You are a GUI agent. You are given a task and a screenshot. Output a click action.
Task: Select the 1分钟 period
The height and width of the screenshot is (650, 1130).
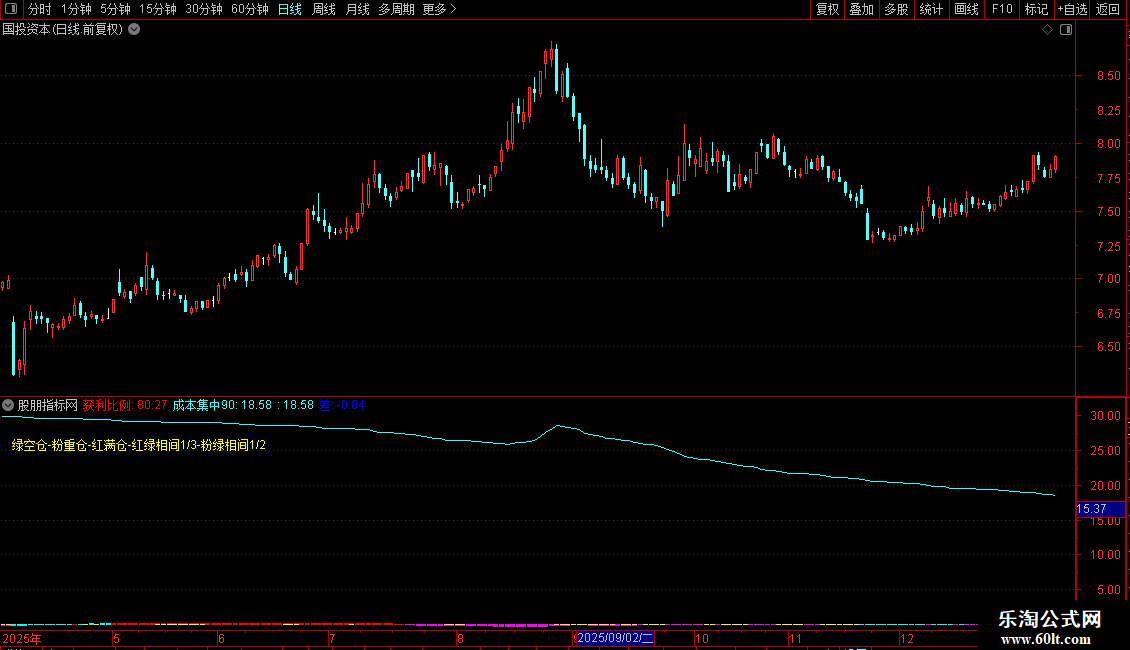click(x=76, y=9)
